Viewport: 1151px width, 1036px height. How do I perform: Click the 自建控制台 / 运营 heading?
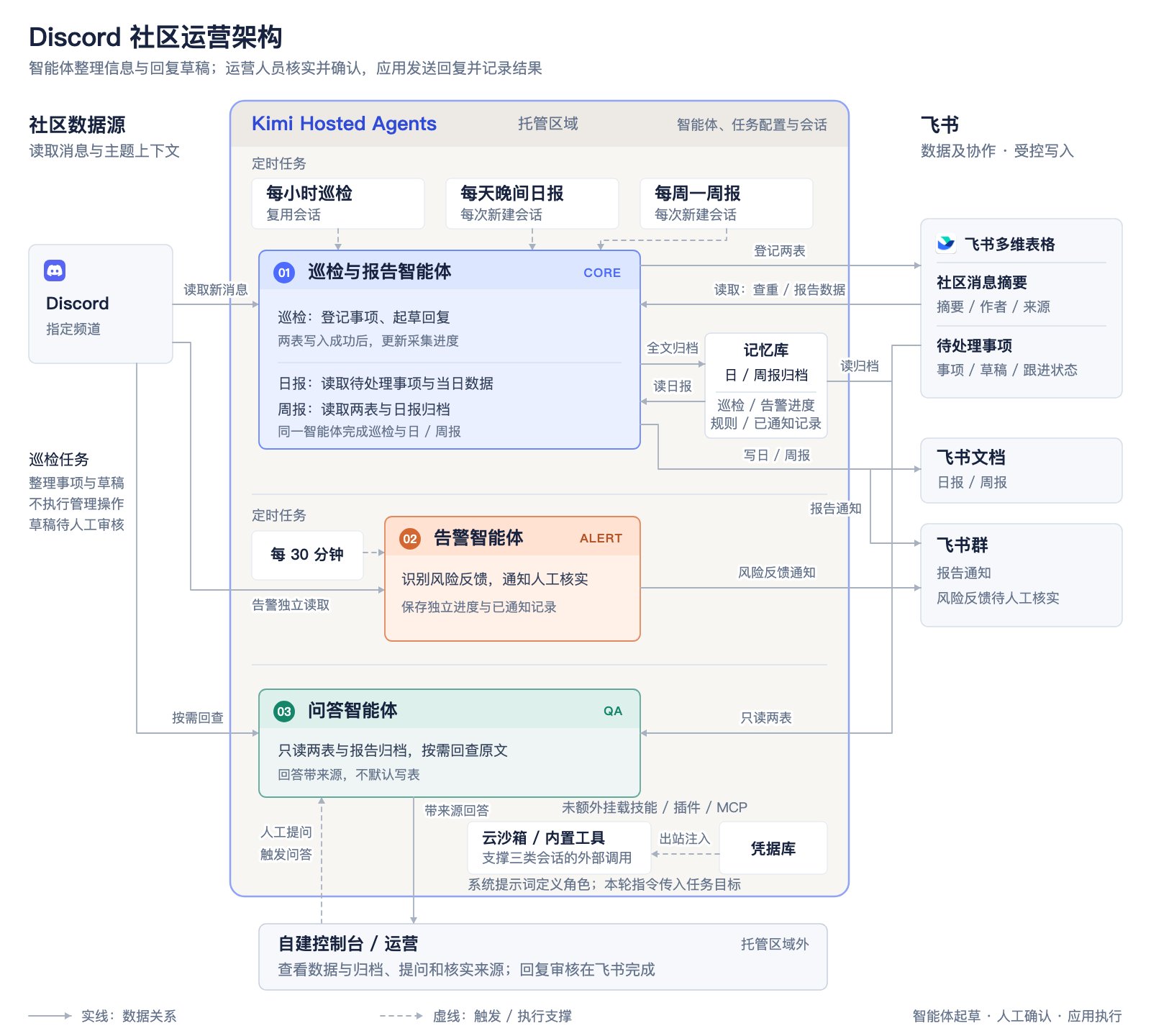click(348, 943)
